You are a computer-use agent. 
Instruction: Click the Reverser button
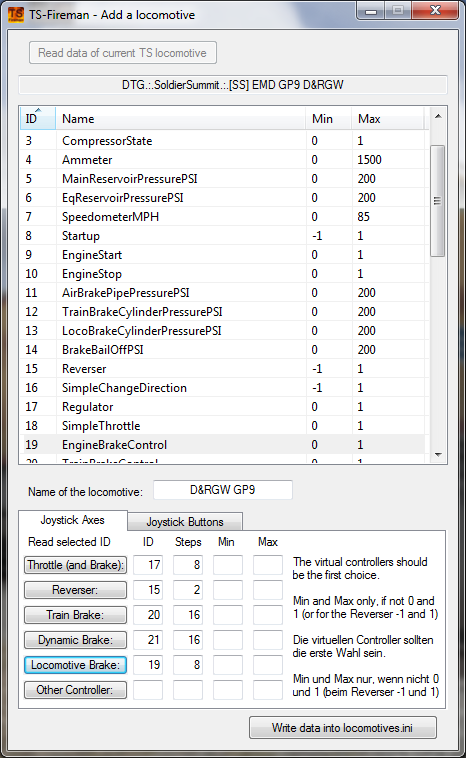(x=75, y=590)
